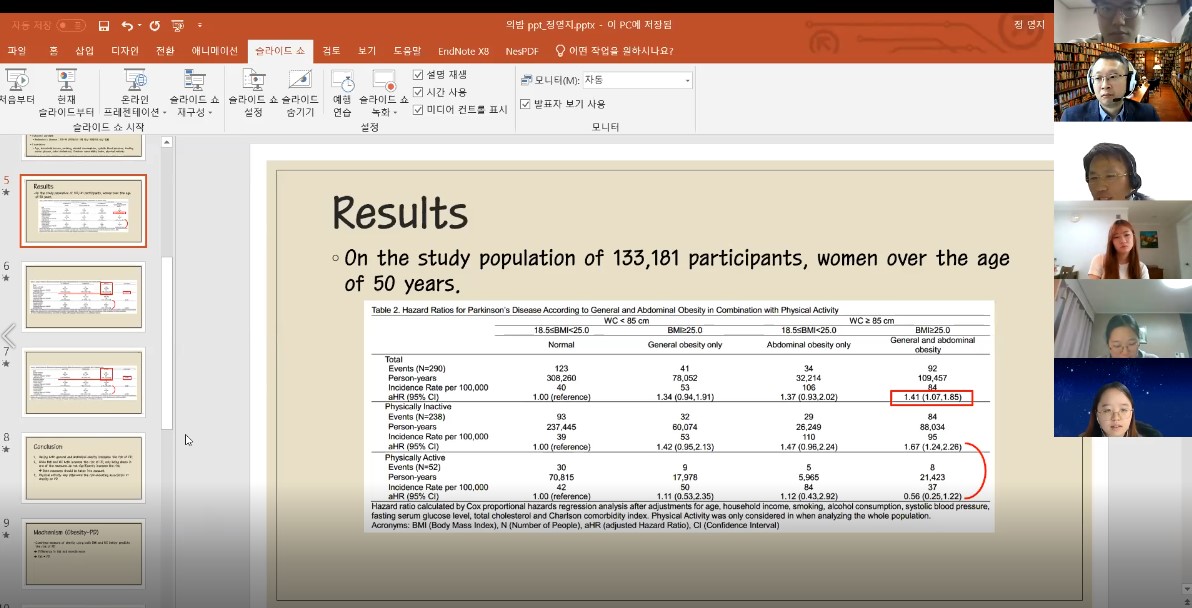Image resolution: width=1192 pixels, height=608 pixels.
Task: Click record slide show (슬라이드 쇼 녹화) icon
Action: tap(384, 79)
